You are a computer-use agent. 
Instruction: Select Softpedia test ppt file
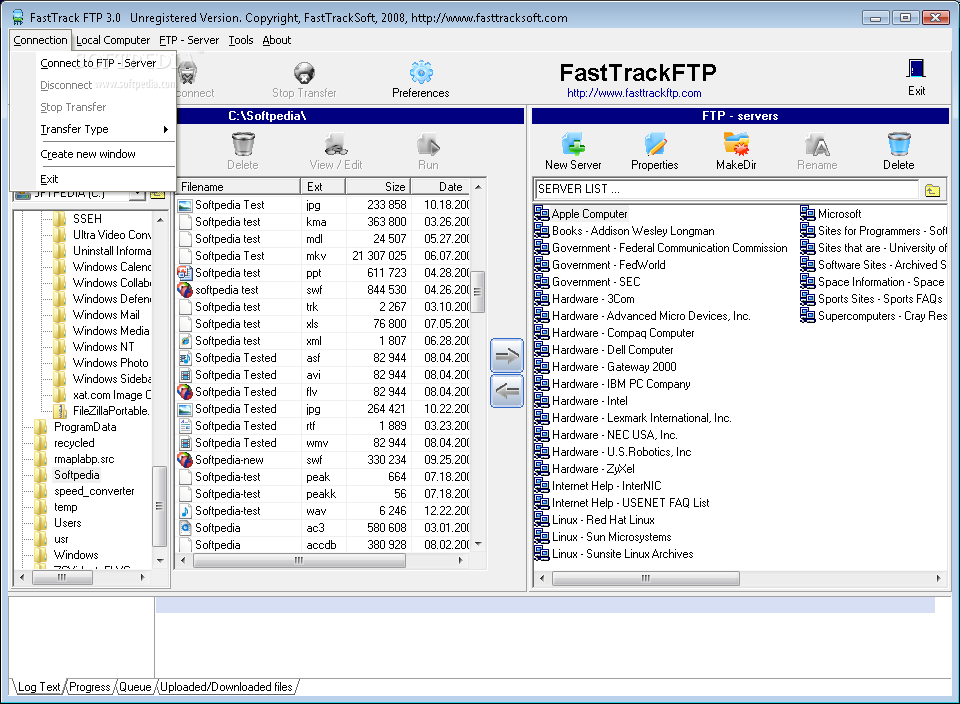click(323, 273)
